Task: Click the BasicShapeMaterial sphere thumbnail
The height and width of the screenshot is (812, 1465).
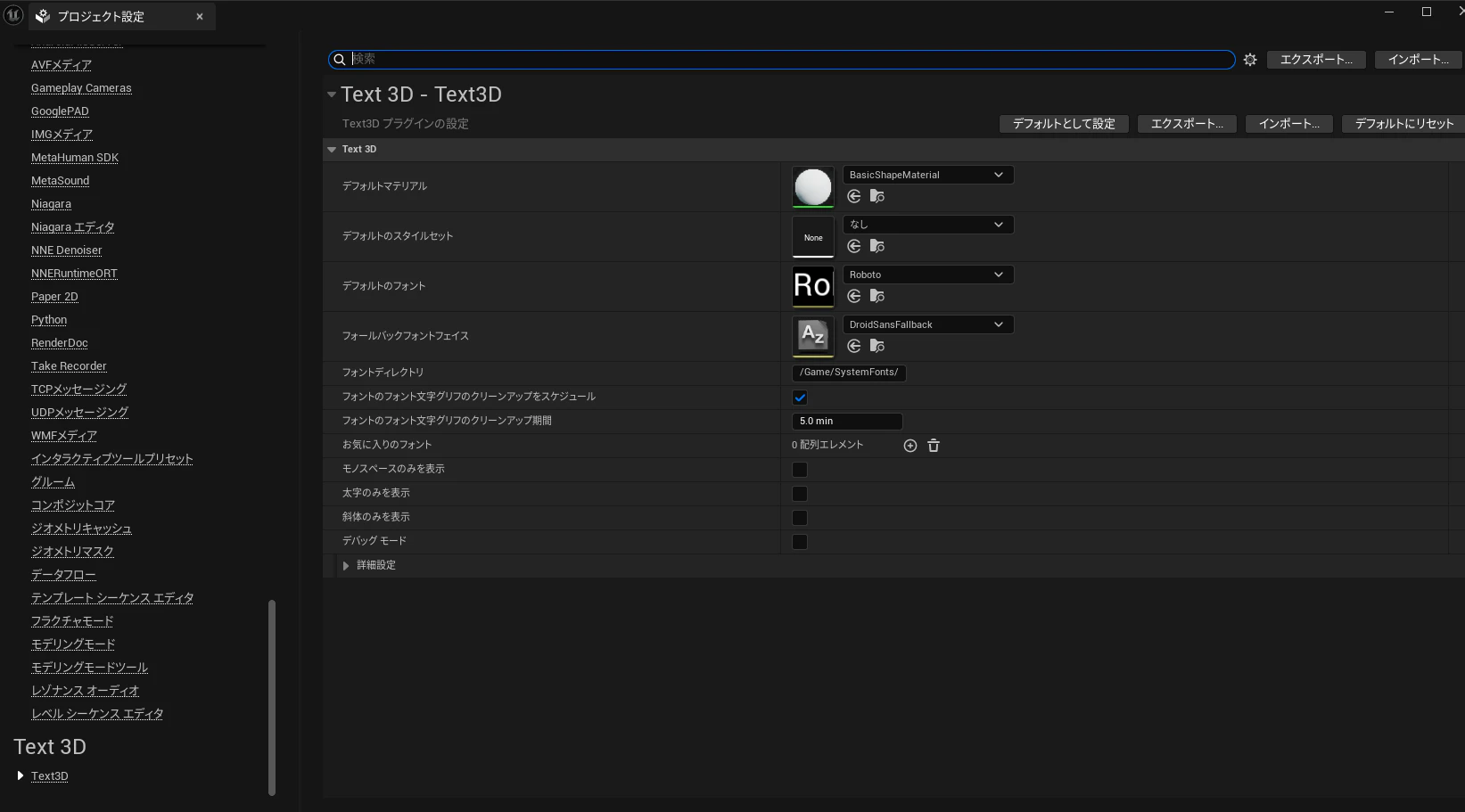Action: [813, 187]
